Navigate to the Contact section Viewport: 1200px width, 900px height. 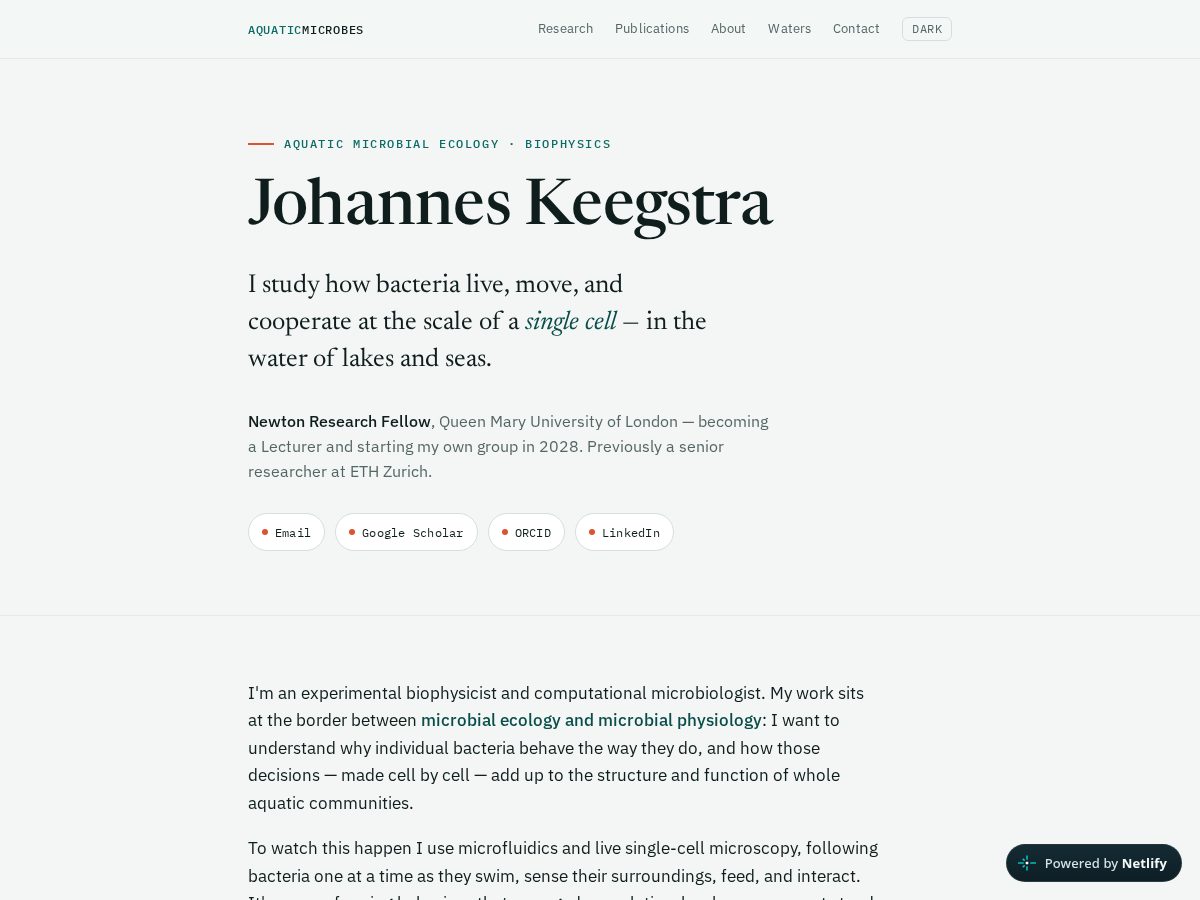pos(856,29)
